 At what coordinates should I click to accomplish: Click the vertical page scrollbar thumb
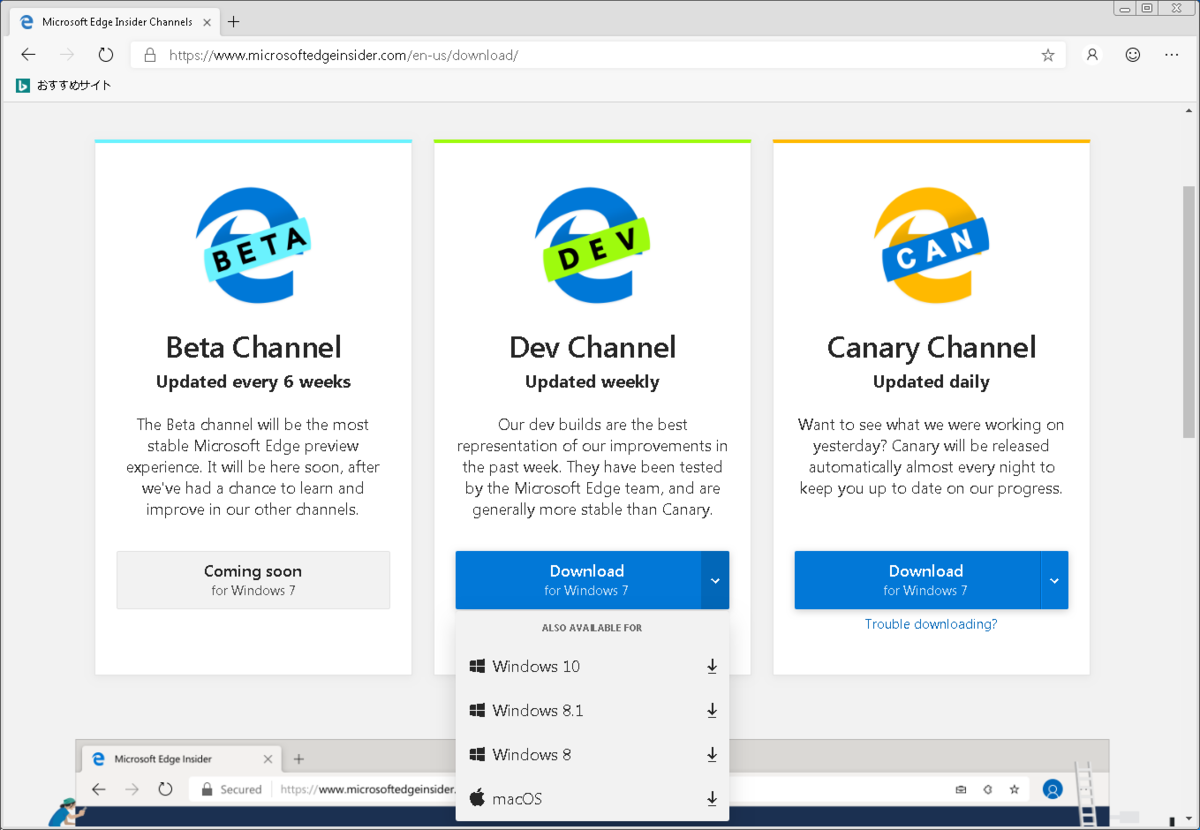(x=1188, y=310)
